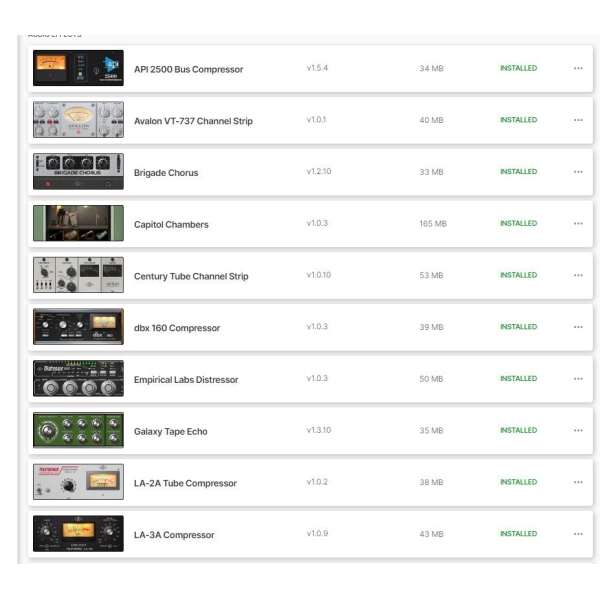Open more options for Galaxy Tape Echo
The width and height of the screenshot is (600, 600).
pyautogui.click(x=578, y=430)
